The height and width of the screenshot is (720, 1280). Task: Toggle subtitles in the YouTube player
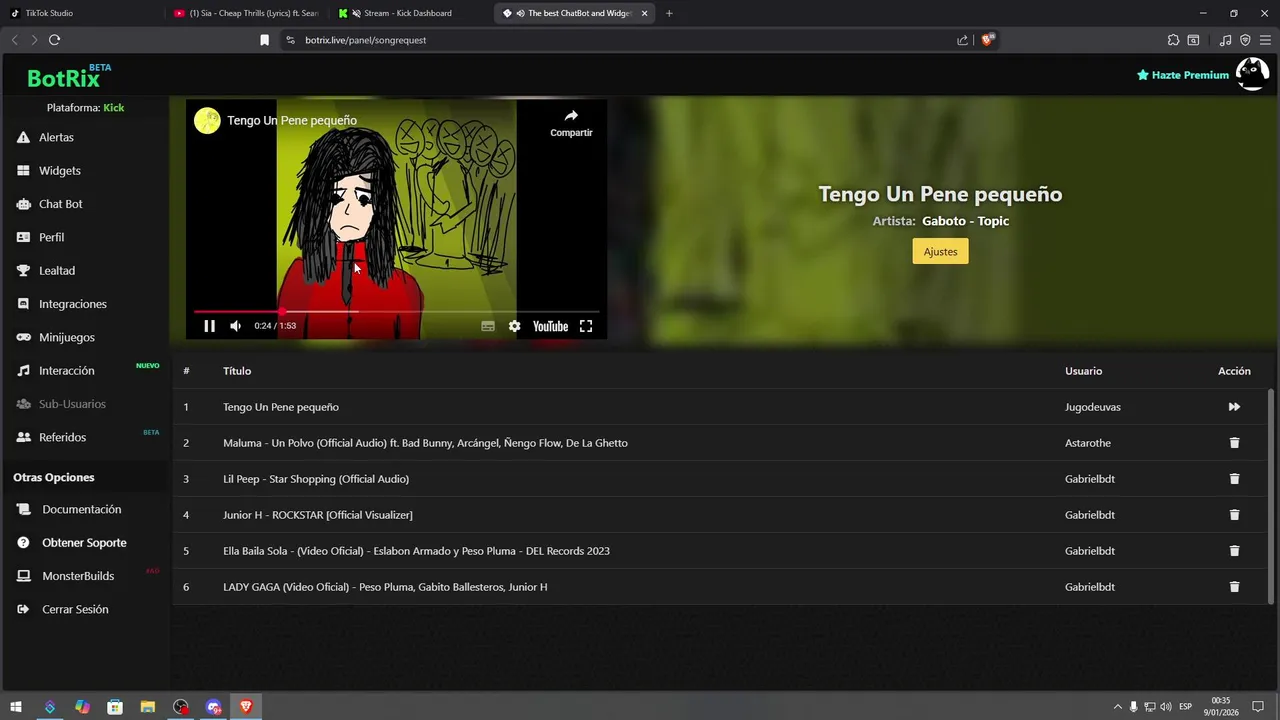[x=488, y=326]
